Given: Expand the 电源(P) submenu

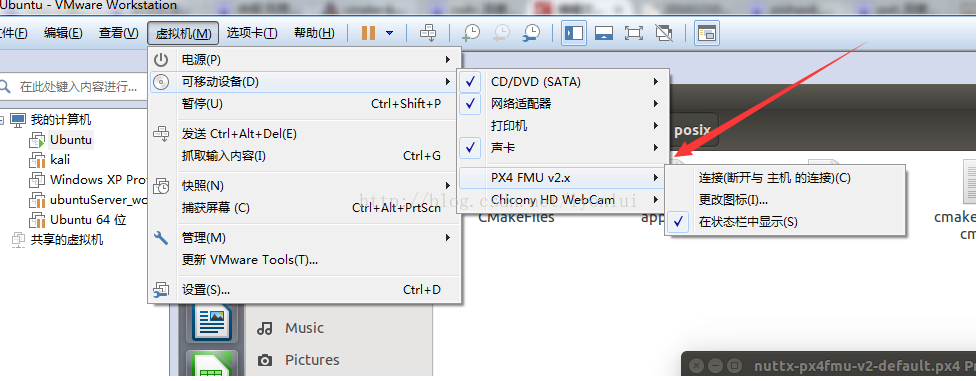Looking at the screenshot, I should click(x=304, y=60).
